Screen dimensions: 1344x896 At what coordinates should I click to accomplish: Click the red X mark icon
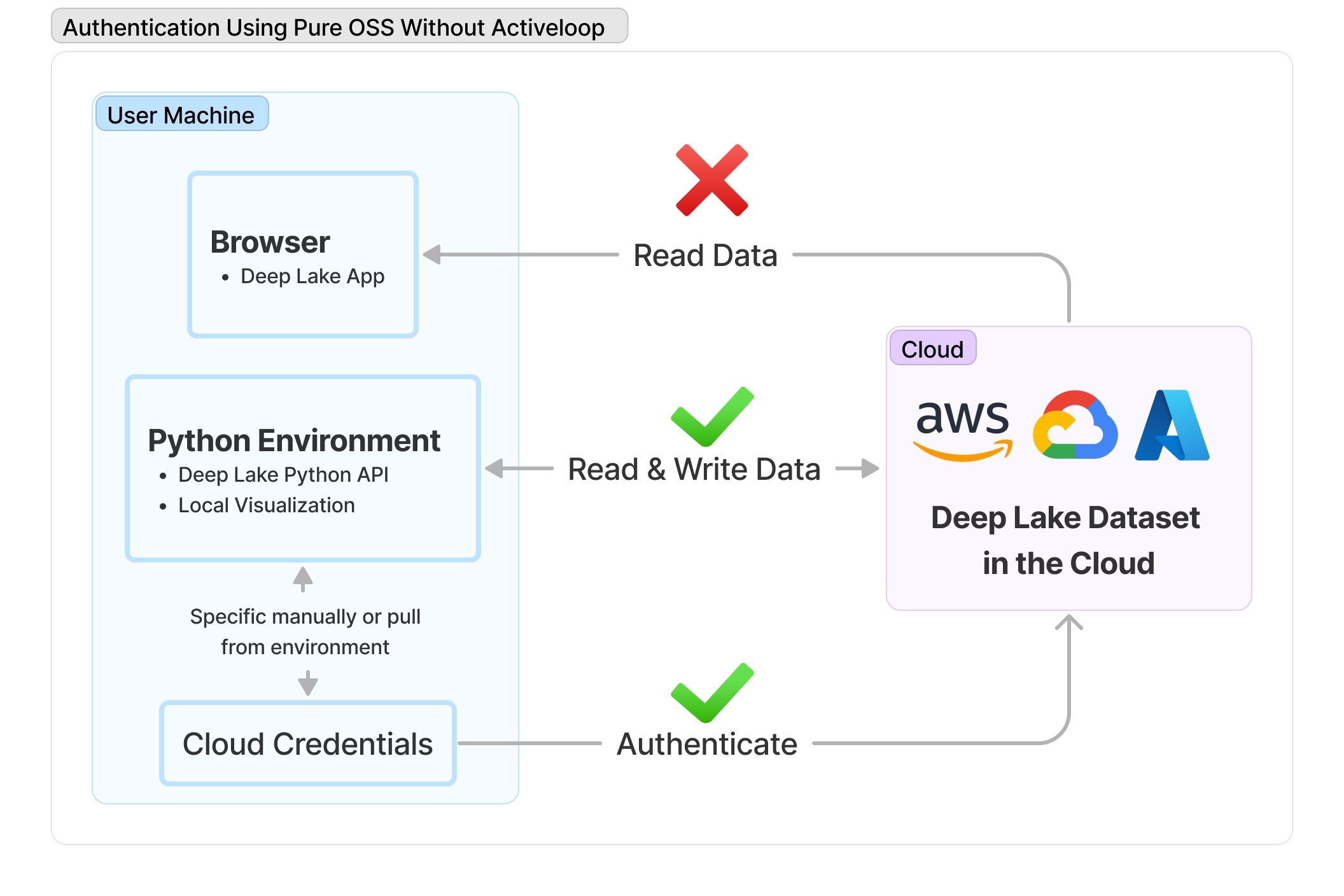(711, 180)
